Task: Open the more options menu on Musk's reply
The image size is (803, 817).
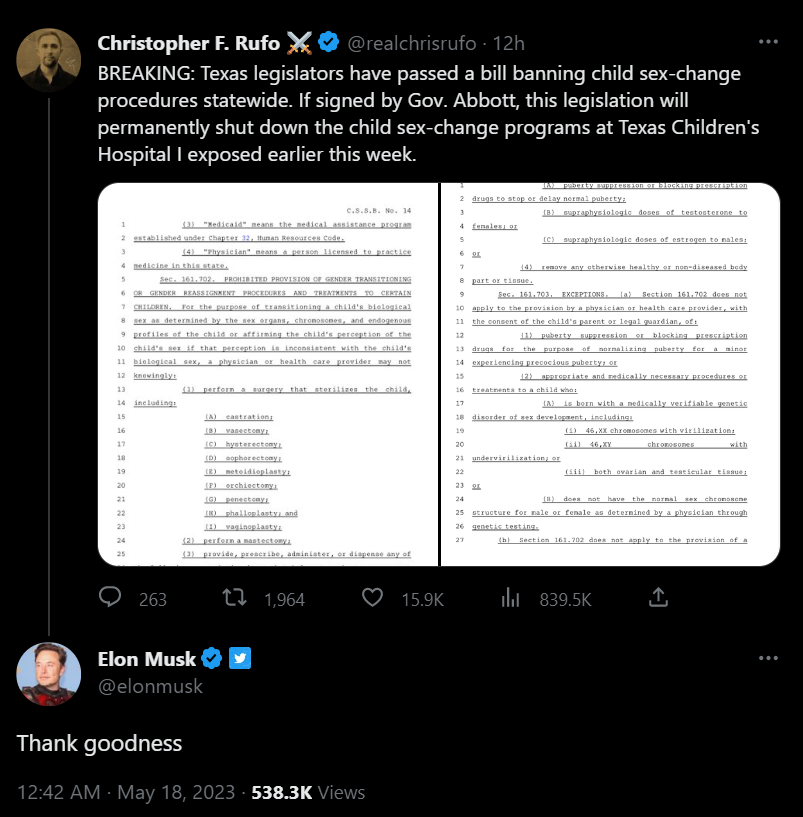Action: point(767,658)
